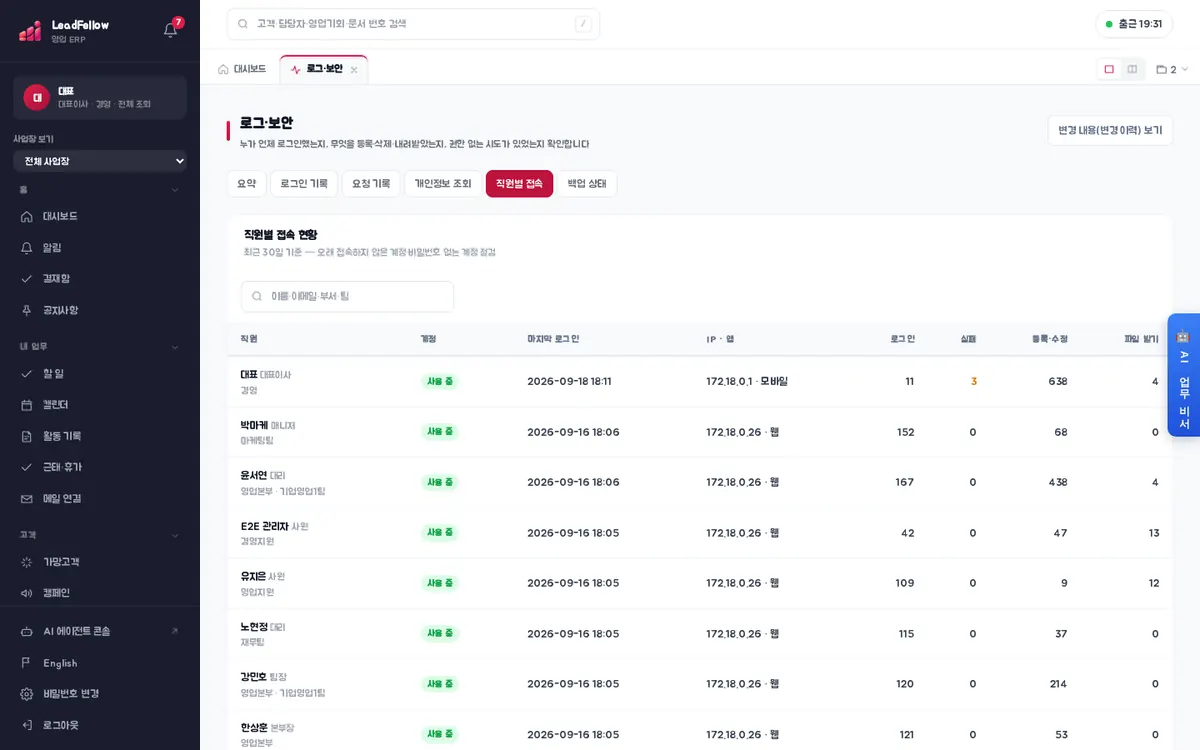Click the 이름·이메일·부서·팀 filter field
1200x750 pixels.
(347, 296)
